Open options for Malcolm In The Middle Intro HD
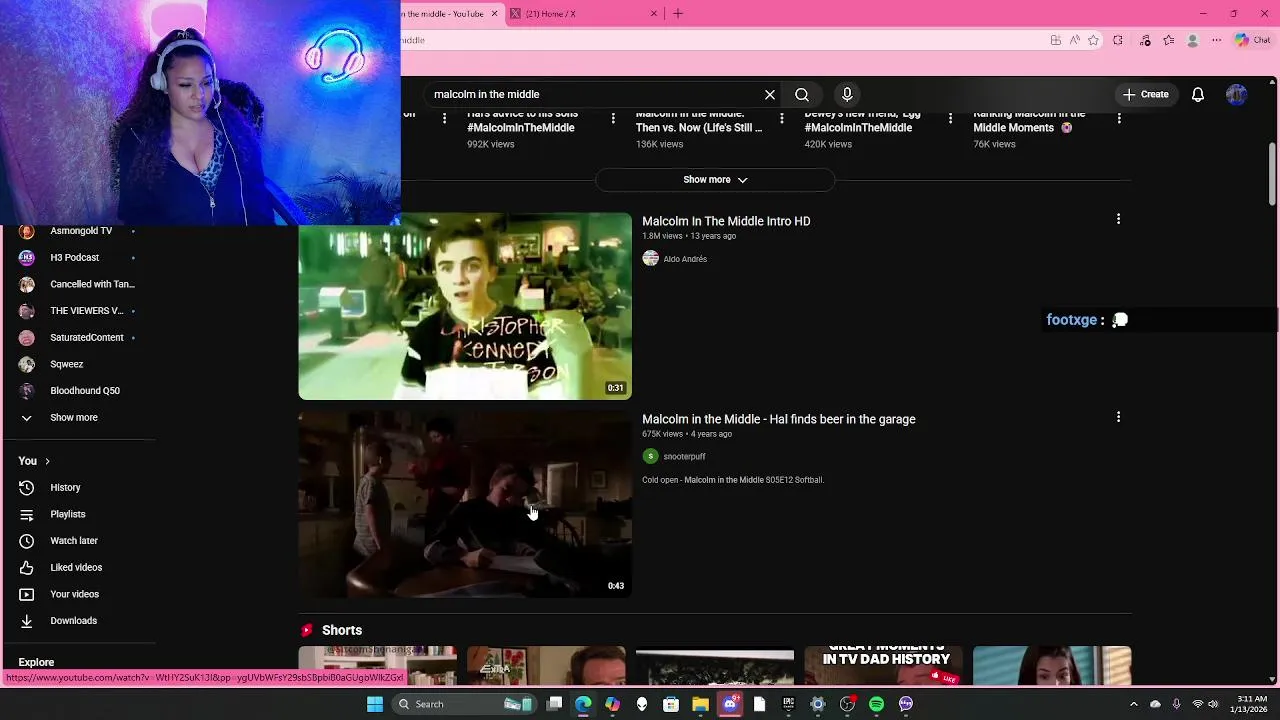The image size is (1280, 720). coord(1118,219)
